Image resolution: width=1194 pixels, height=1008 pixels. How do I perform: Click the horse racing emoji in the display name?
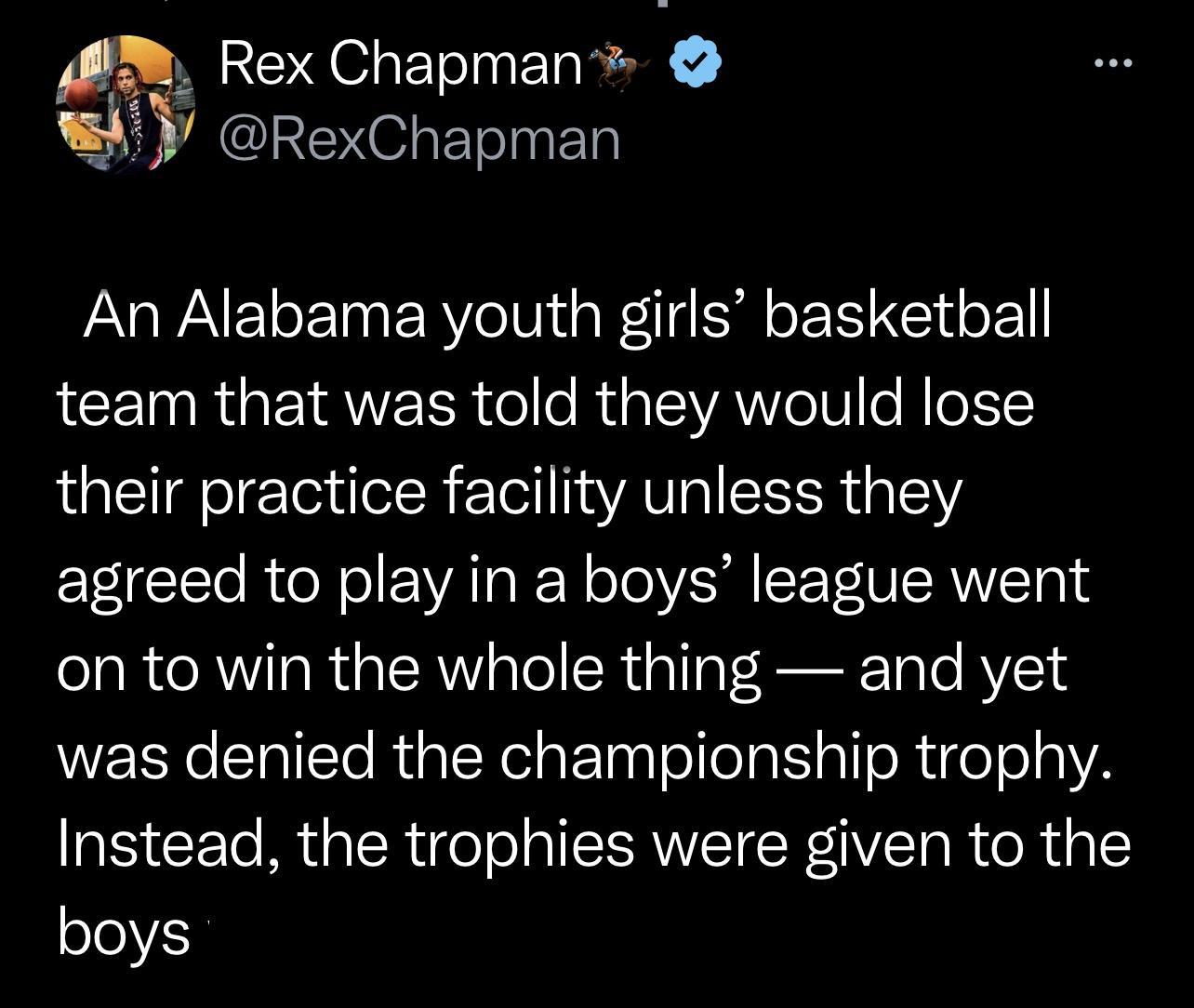click(618, 61)
